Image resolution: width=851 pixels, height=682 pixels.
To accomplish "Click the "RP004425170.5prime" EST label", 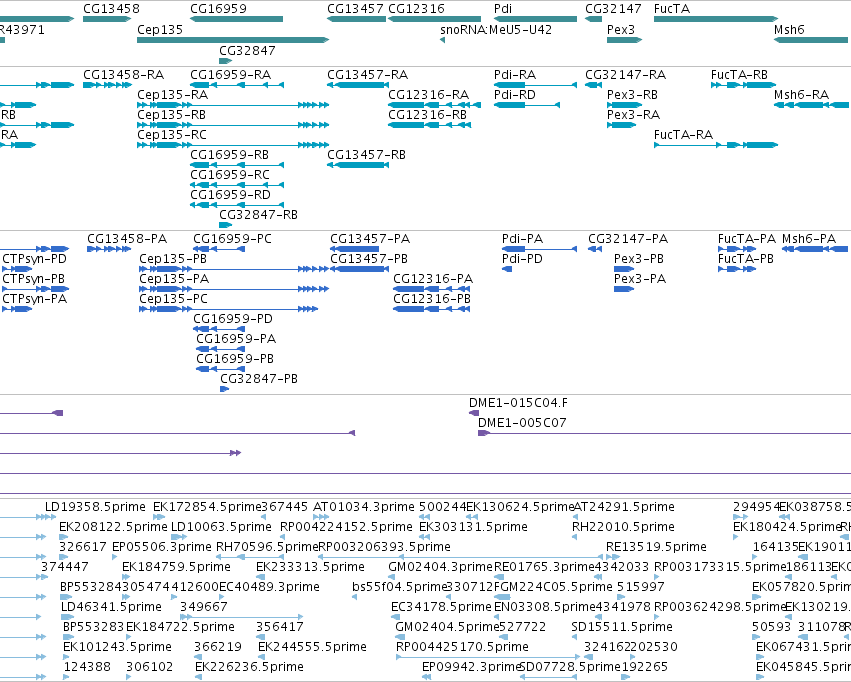I will (x=462, y=647).
